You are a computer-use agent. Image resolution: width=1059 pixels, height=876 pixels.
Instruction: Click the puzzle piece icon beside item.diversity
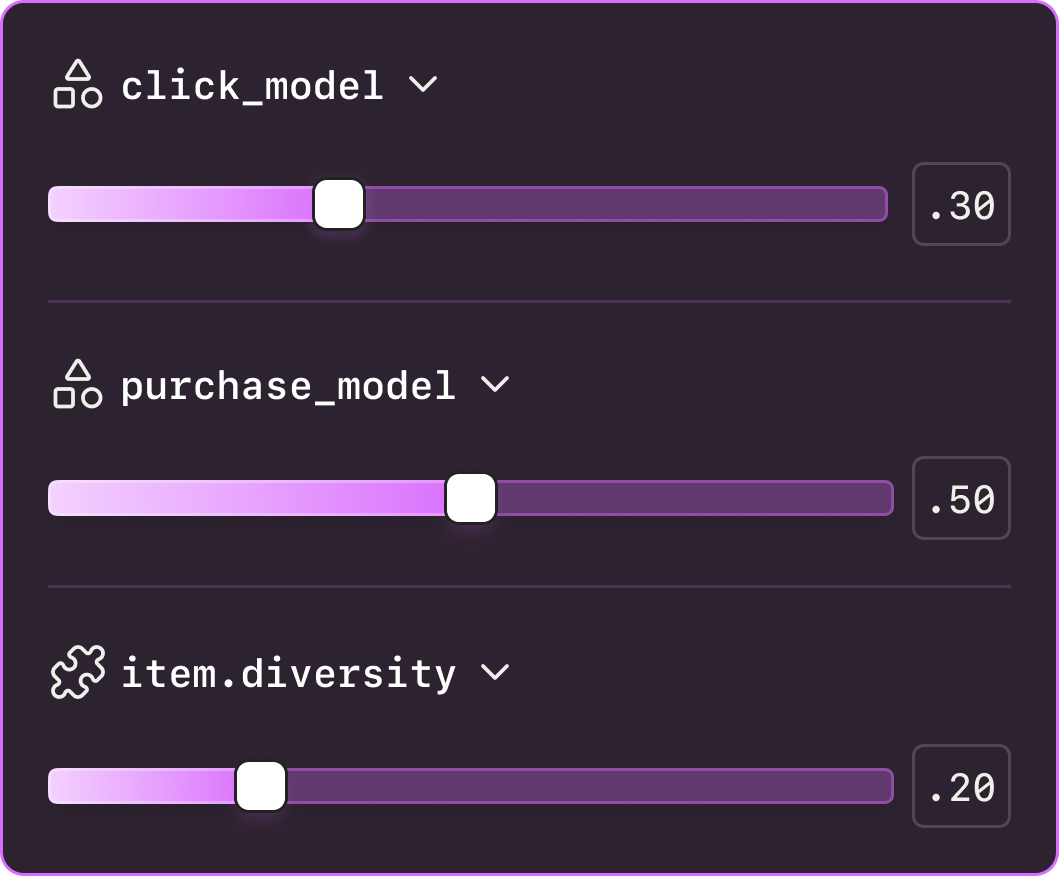(77, 673)
